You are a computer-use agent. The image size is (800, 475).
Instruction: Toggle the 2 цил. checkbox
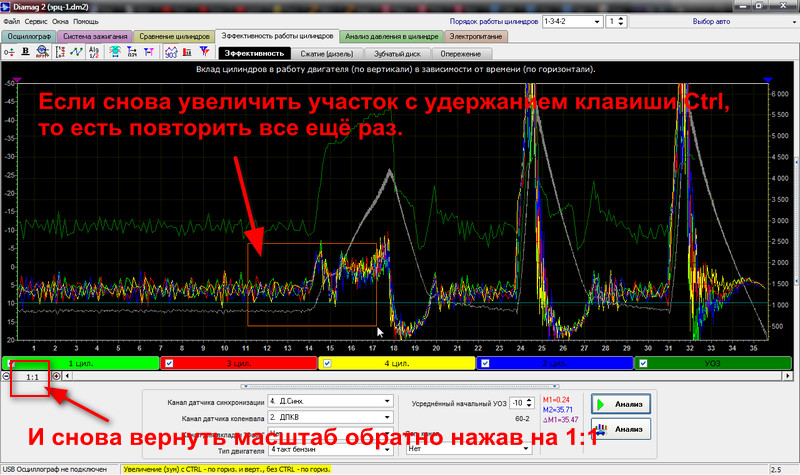(x=485, y=363)
